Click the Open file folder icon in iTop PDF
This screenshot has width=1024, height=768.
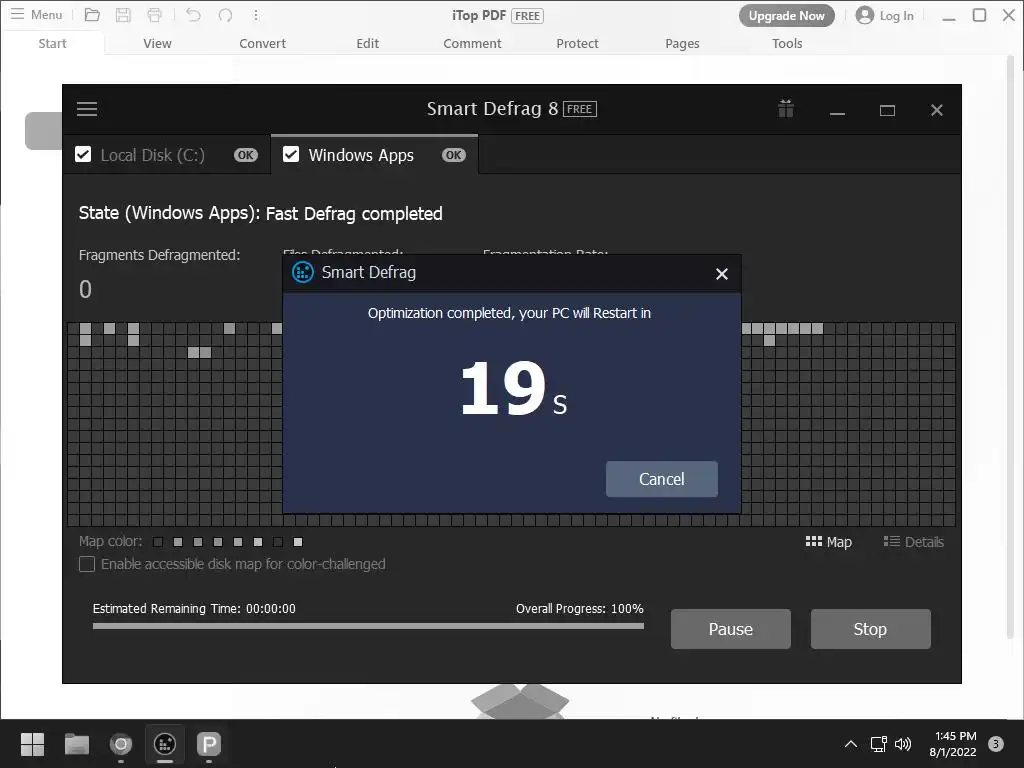coord(92,14)
